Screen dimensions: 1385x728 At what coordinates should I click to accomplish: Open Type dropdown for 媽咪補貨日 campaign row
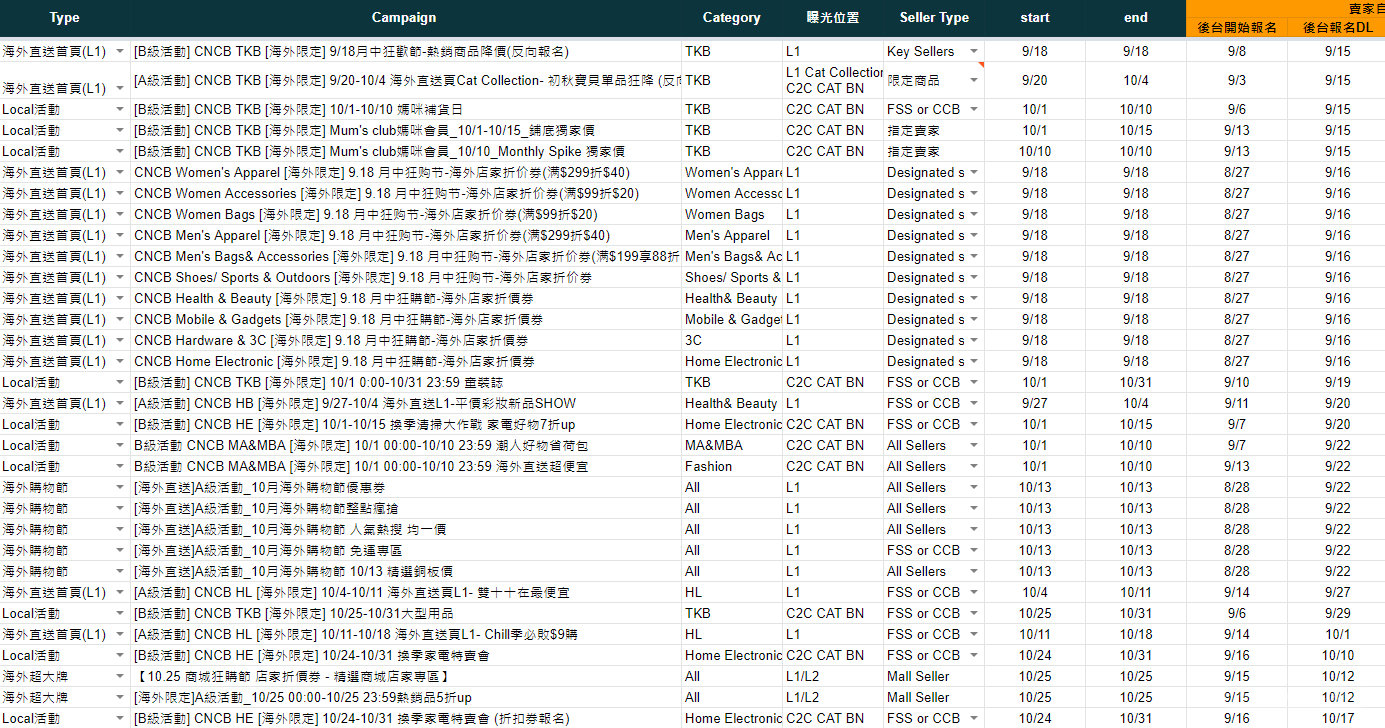[120, 110]
